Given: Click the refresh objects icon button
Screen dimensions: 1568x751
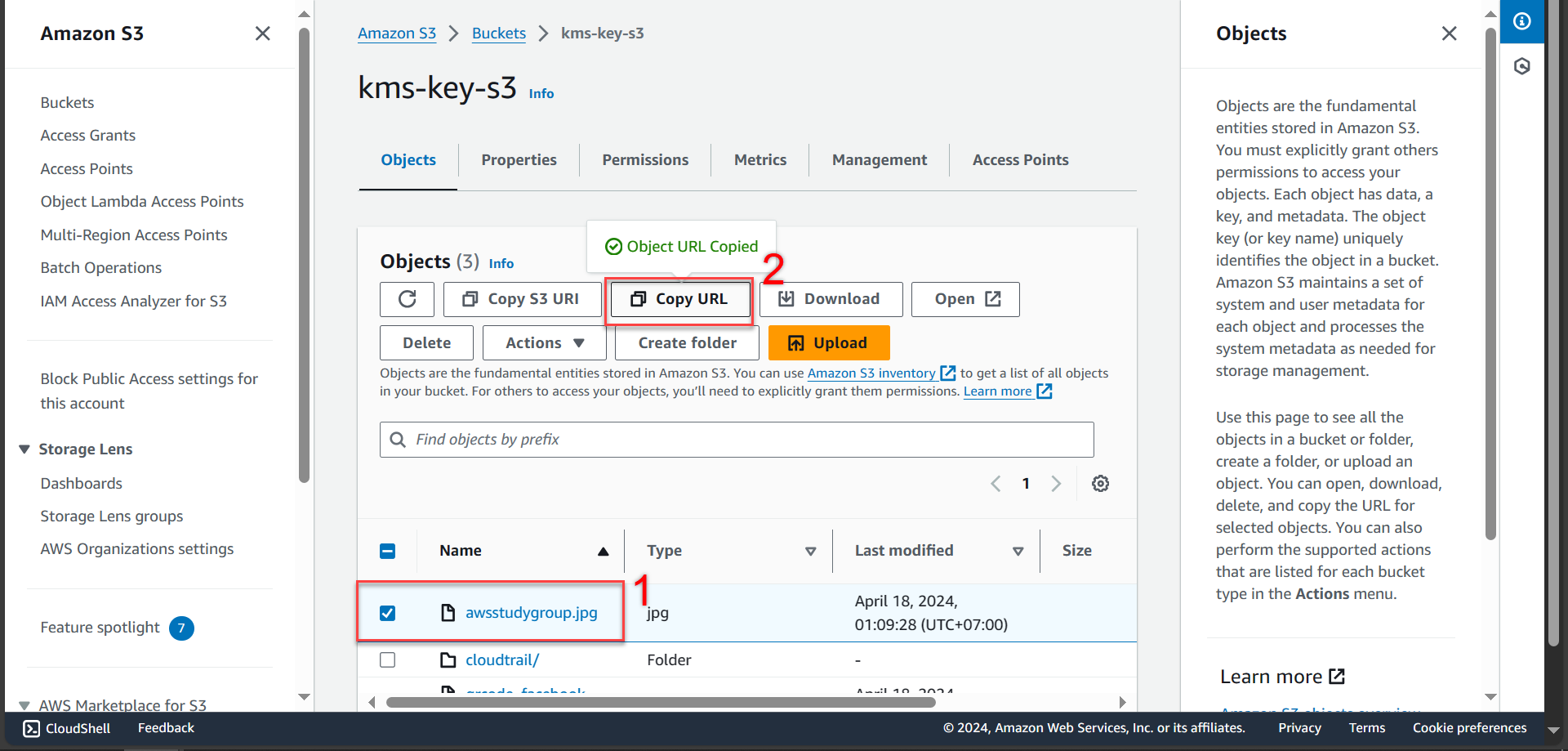Looking at the screenshot, I should click(407, 299).
